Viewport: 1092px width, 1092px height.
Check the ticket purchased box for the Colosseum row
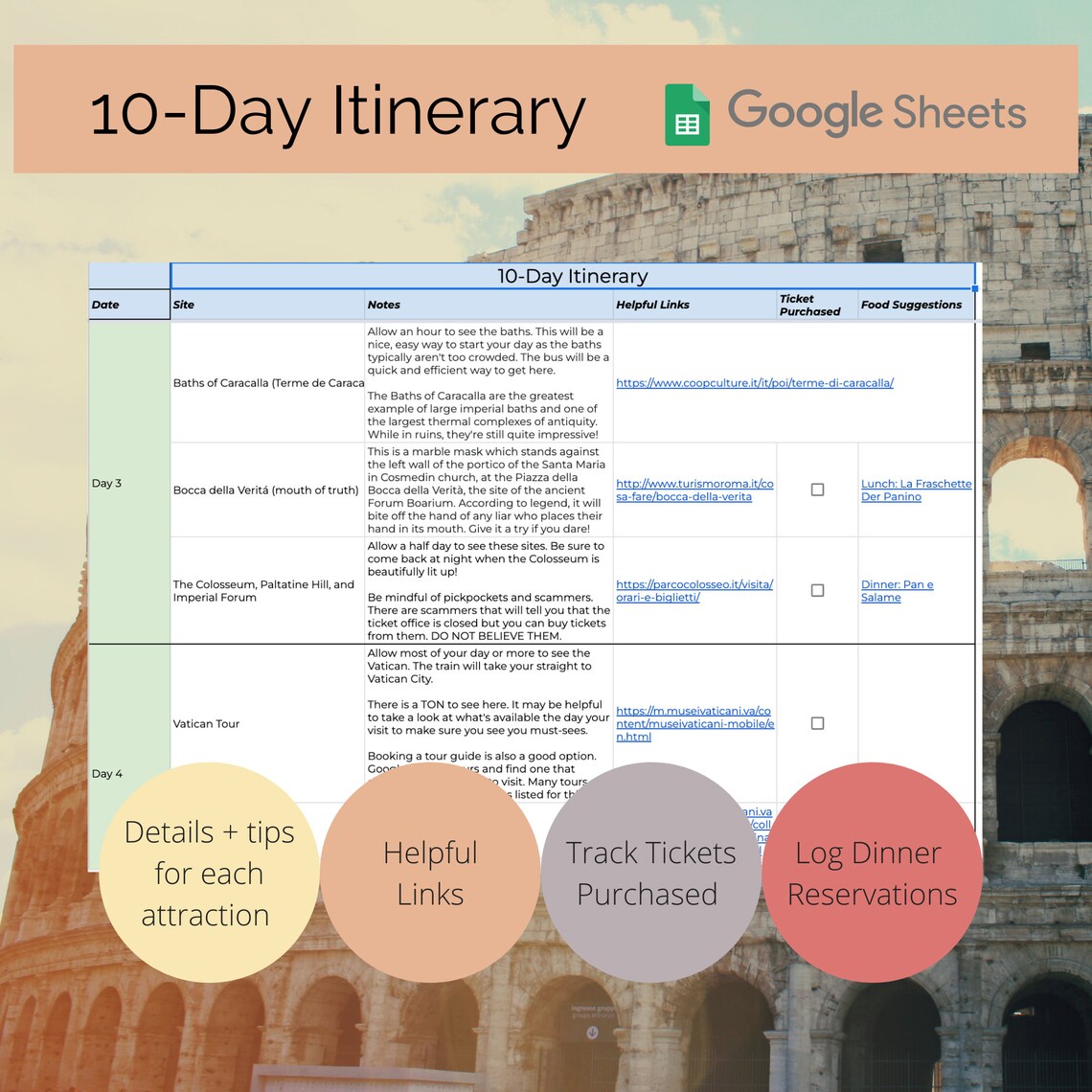[x=818, y=590]
